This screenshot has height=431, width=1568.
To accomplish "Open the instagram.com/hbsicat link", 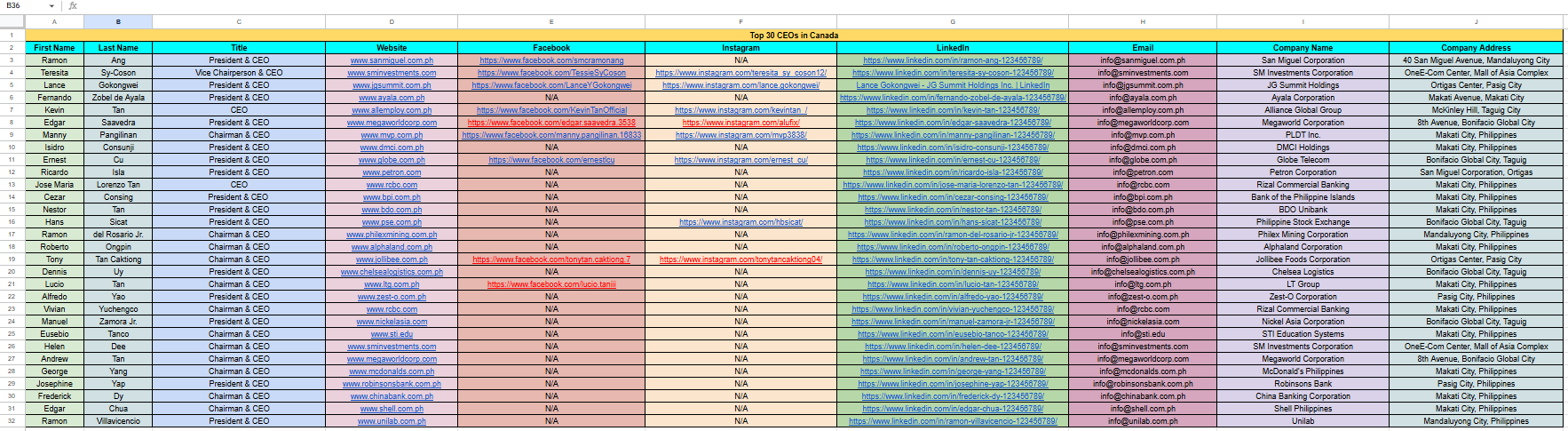I will [740, 222].
